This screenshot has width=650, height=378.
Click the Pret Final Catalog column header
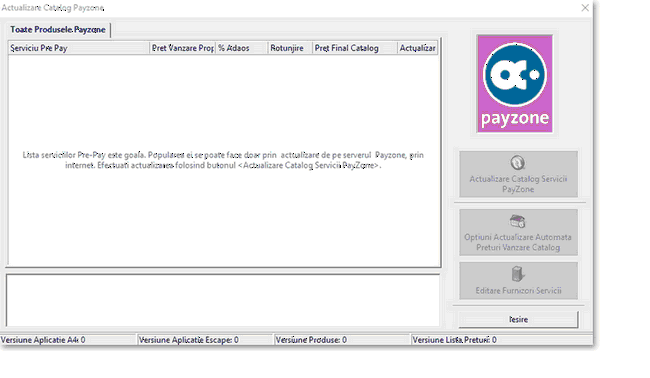[x=354, y=48]
